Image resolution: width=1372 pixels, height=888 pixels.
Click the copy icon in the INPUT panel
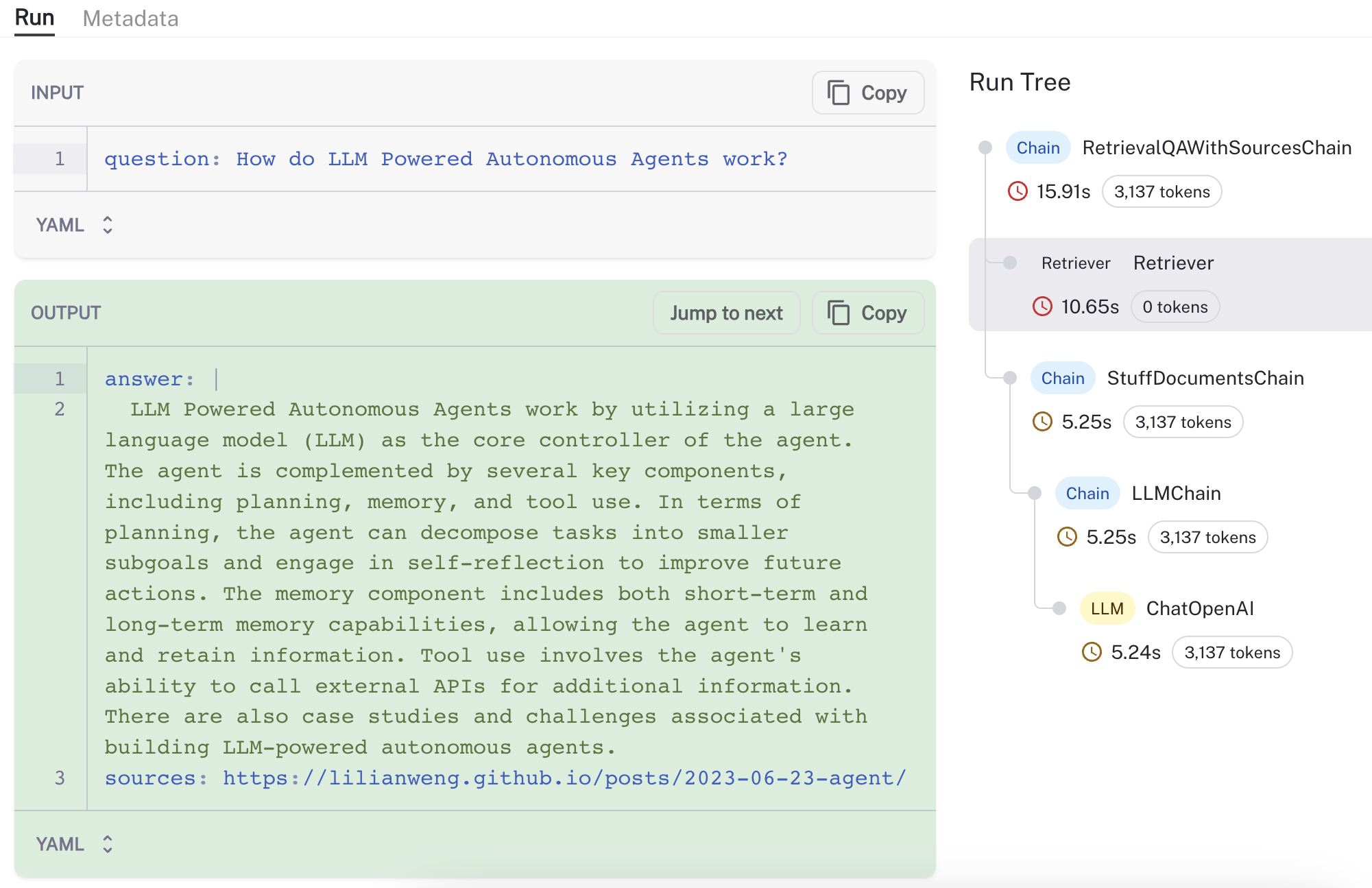[x=839, y=93]
